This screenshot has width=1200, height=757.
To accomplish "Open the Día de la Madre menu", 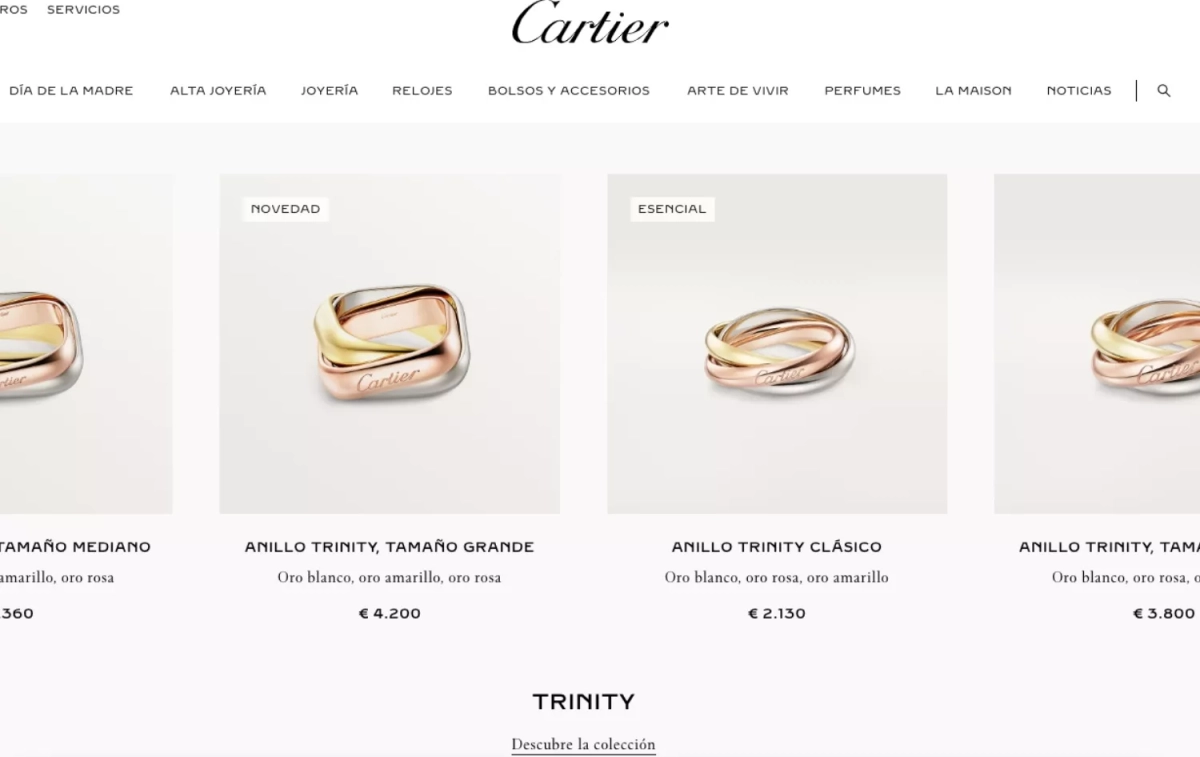I will [71, 90].
